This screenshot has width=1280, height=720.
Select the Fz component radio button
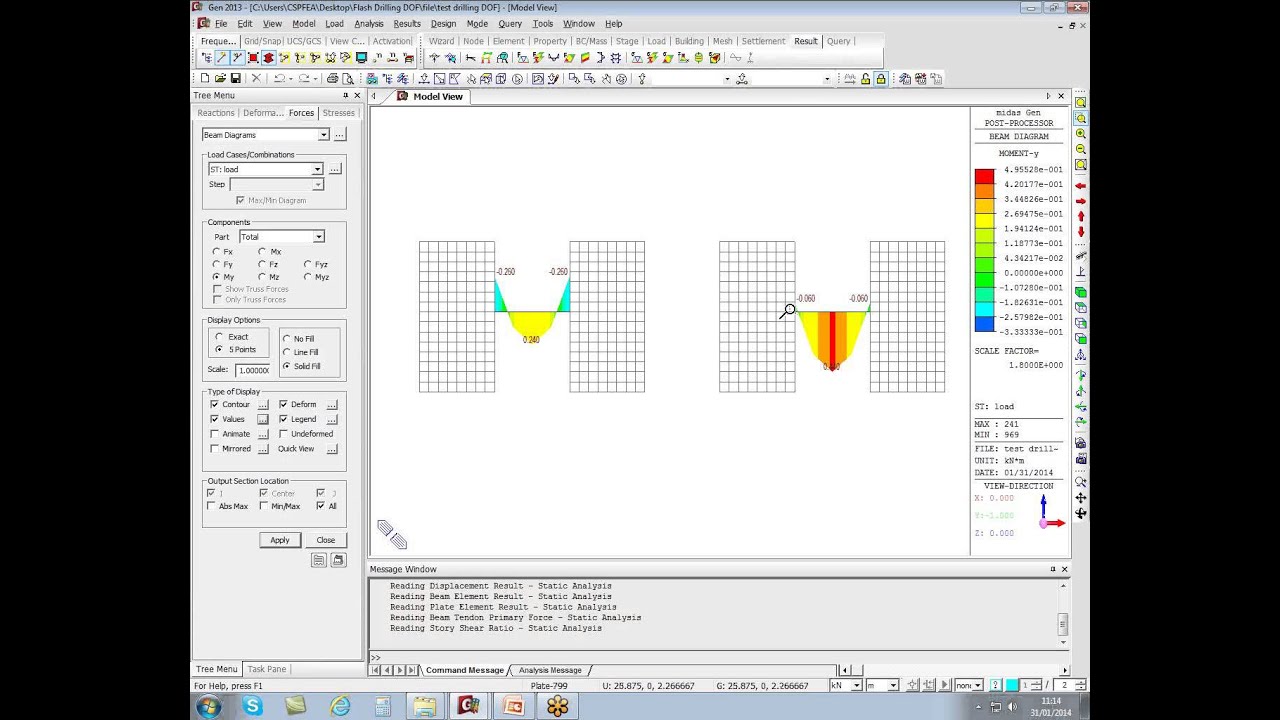tap(262, 264)
